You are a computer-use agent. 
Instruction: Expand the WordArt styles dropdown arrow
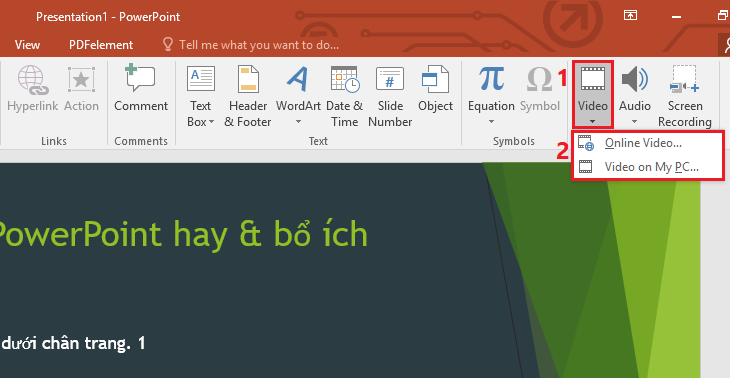pyautogui.click(x=298, y=122)
